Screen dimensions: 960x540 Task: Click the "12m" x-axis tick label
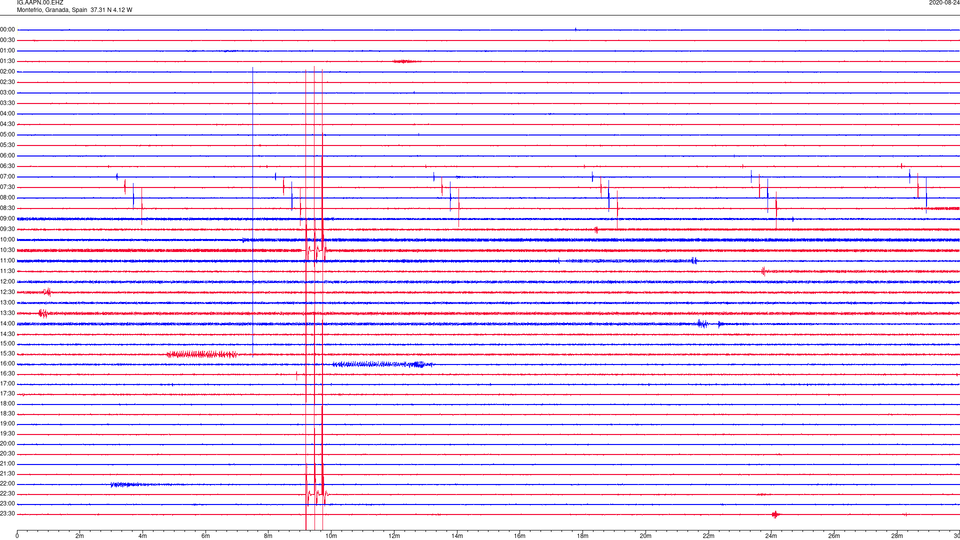394,536
